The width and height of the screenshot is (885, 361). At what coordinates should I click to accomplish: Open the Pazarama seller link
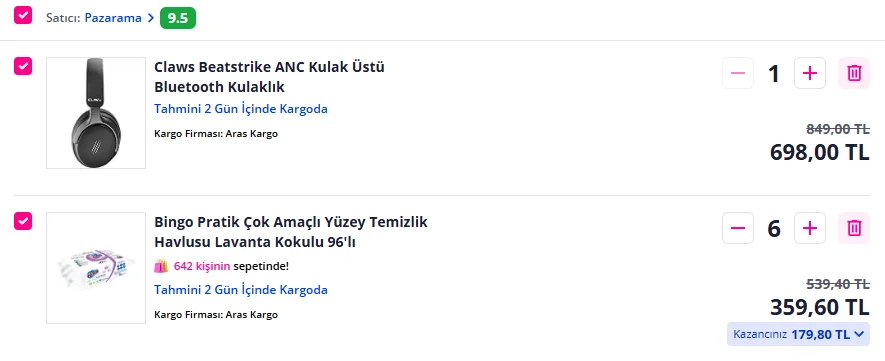click(113, 18)
